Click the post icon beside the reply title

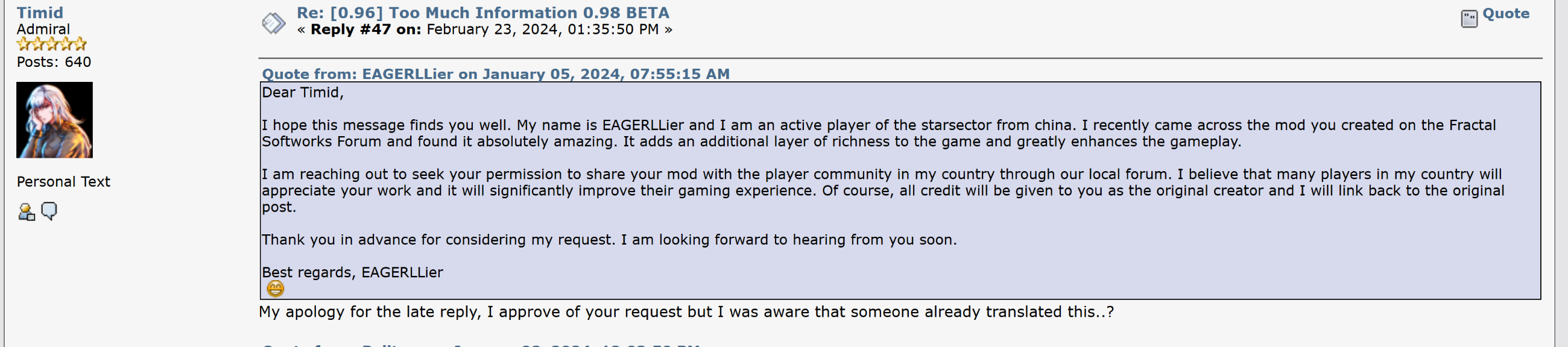pyautogui.click(x=273, y=23)
